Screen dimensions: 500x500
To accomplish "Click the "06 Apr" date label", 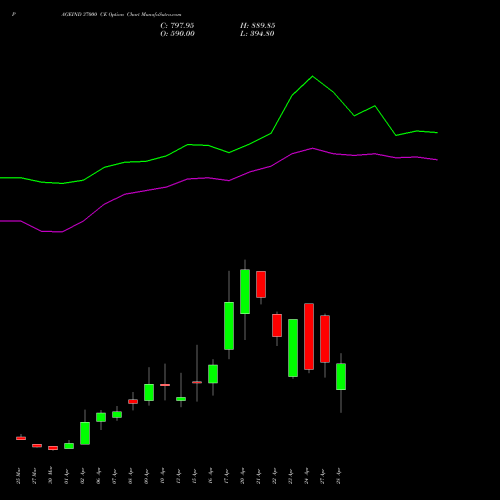I will 99,476.
